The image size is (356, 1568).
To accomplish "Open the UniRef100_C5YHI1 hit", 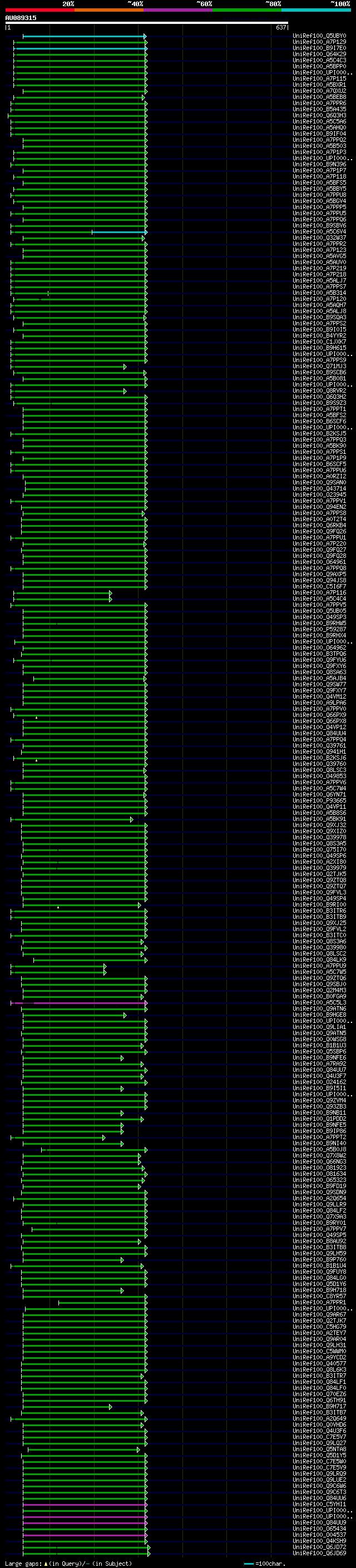I will (x=319, y=1504).
